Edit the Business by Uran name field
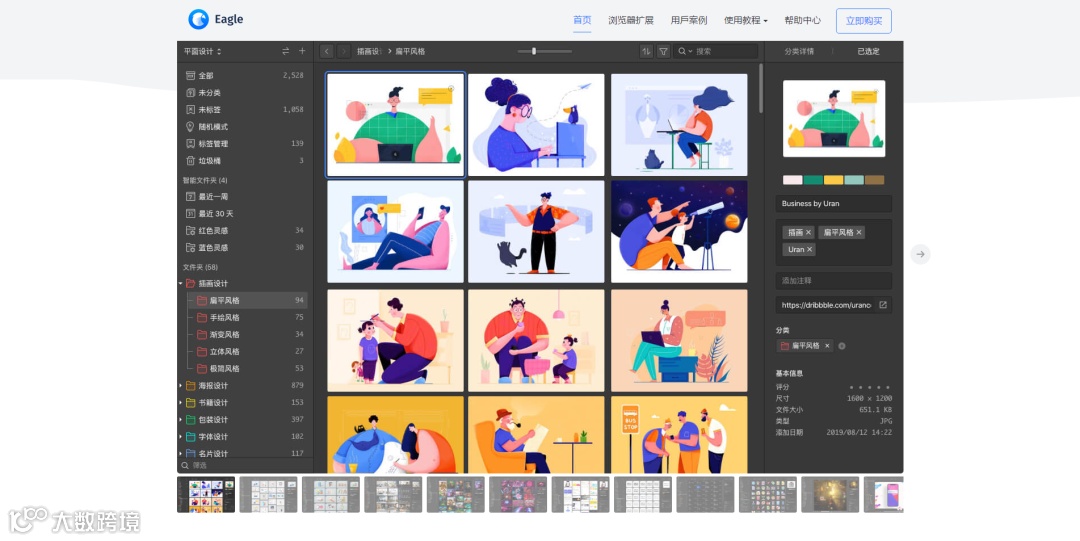The width and height of the screenshot is (1080, 541). click(833, 203)
